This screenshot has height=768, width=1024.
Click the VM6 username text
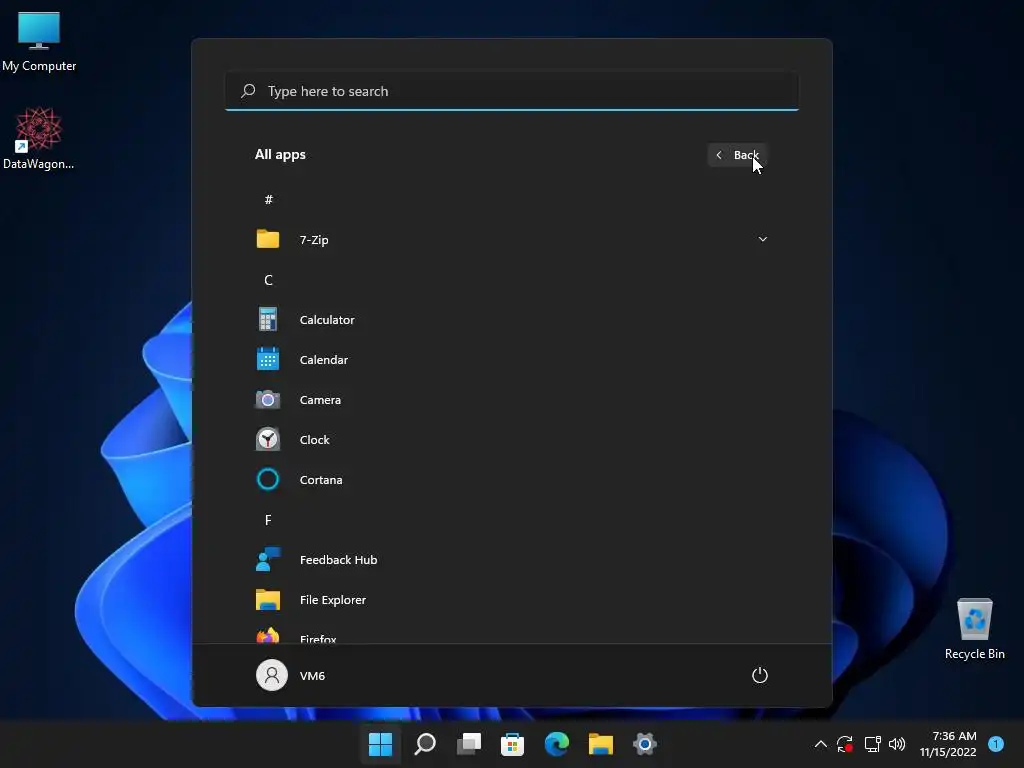click(x=312, y=676)
